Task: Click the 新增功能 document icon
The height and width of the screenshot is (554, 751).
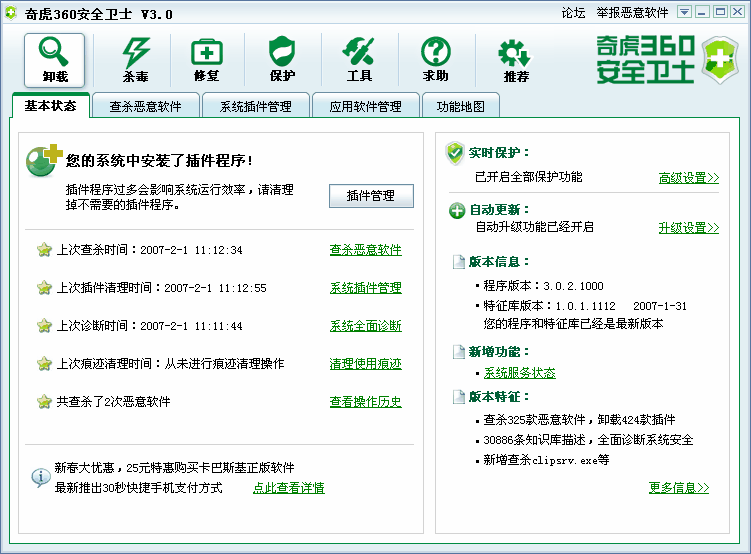Action: (x=459, y=352)
